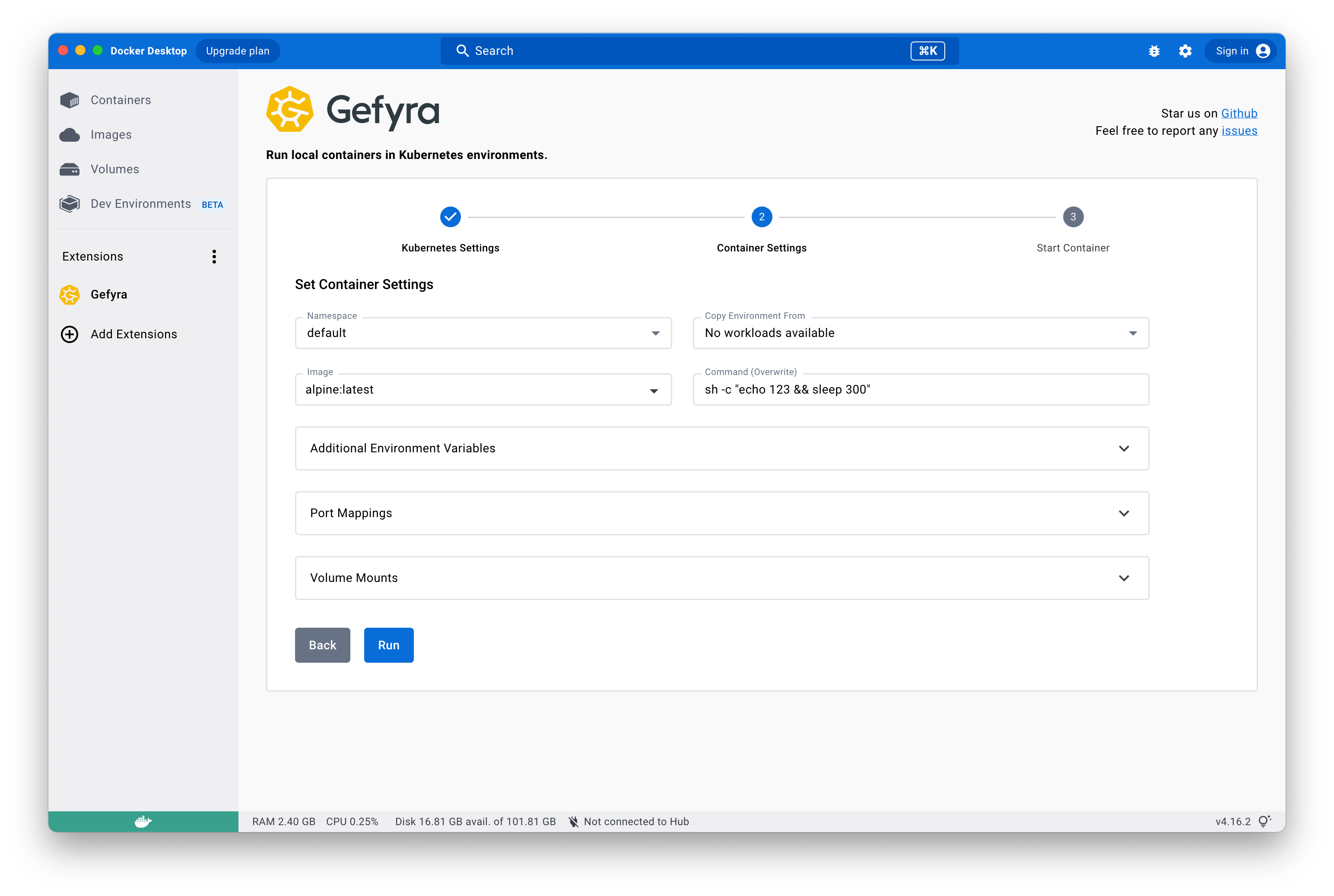Select the Gefyra extension
Image resolution: width=1334 pixels, height=896 pixels.
pyautogui.click(x=109, y=294)
